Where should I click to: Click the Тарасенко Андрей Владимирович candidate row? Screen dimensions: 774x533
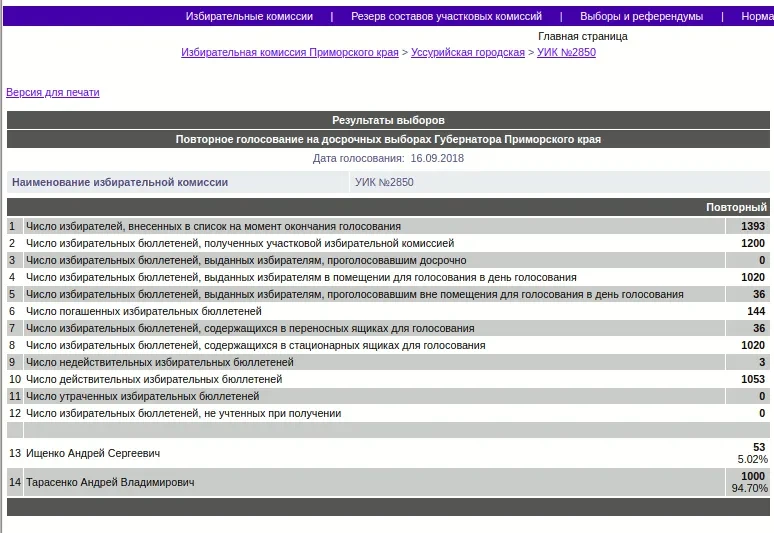(x=110, y=482)
